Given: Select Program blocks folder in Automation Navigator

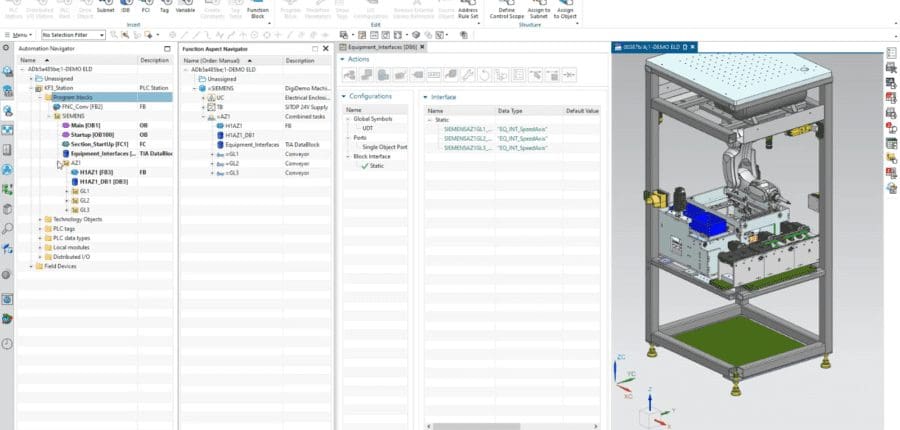Looking at the screenshot, I should click(72, 97).
